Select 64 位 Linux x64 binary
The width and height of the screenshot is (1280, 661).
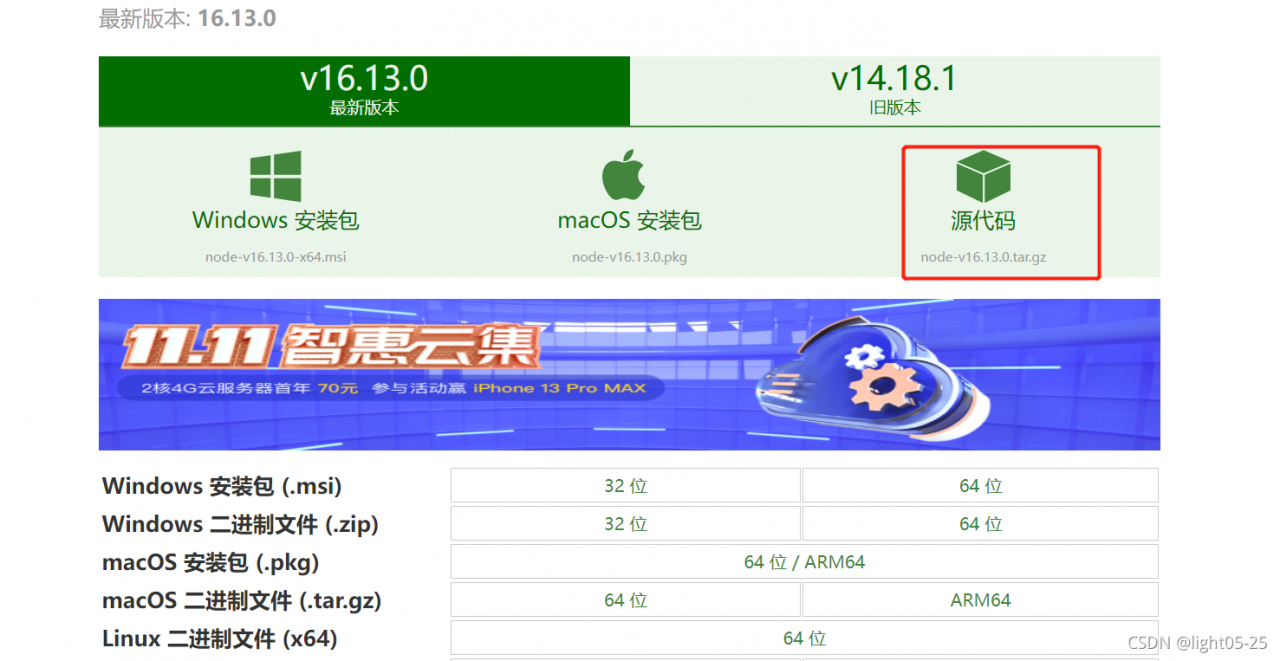(x=804, y=638)
